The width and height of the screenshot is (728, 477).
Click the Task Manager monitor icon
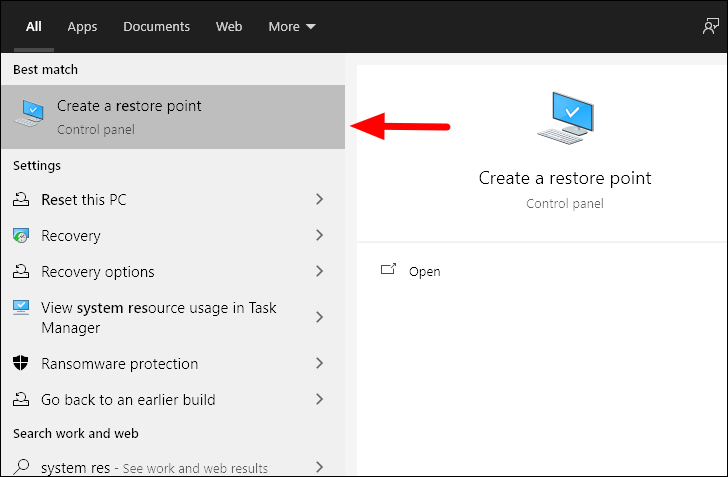click(x=21, y=307)
